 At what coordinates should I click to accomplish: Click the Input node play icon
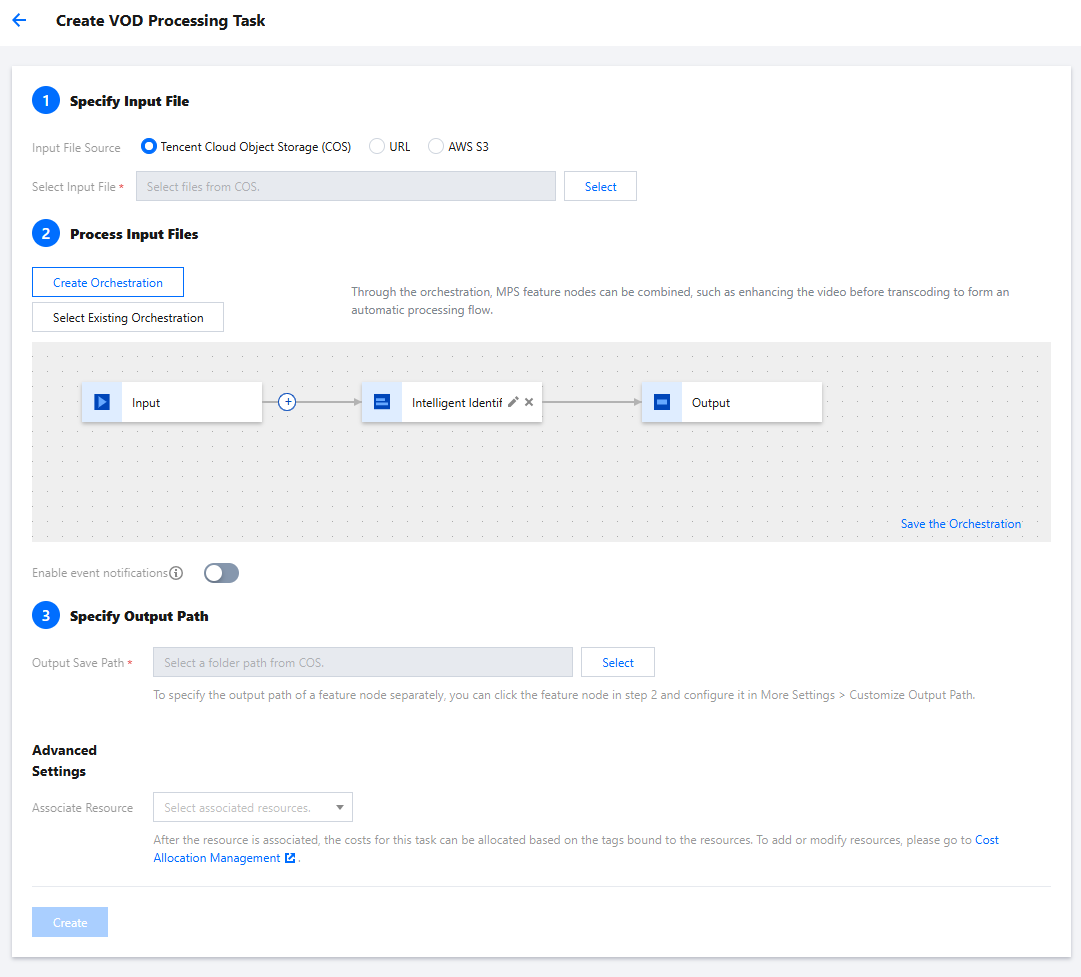pyautogui.click(x=101, y=402)
